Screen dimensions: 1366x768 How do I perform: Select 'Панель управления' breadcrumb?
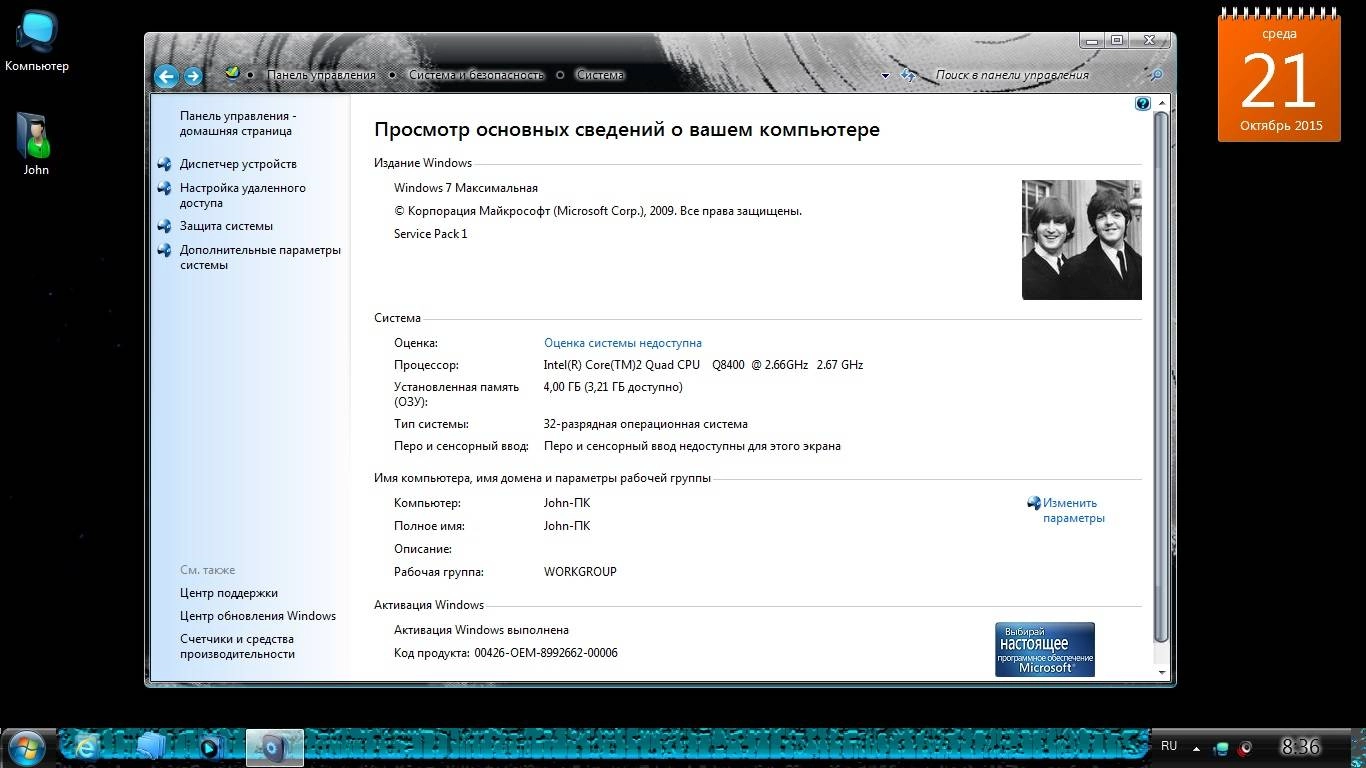(321, 75)
